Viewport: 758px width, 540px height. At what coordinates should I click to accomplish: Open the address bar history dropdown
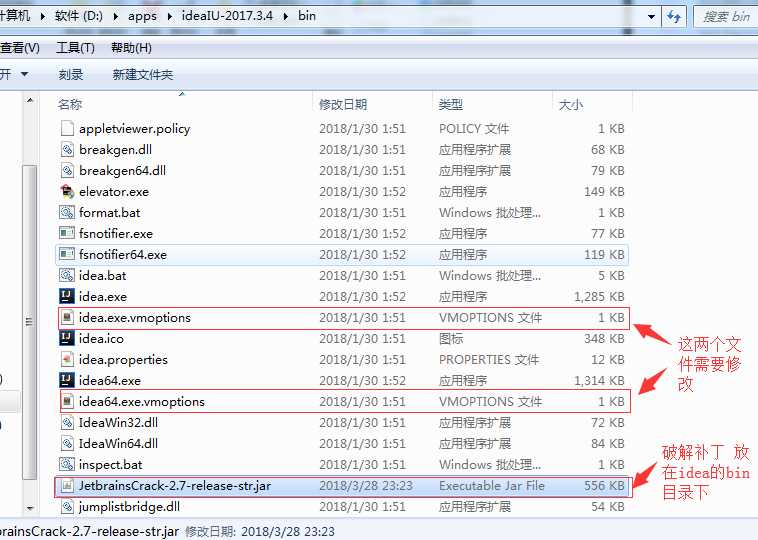pyautogui.click(x=651, y=17)
